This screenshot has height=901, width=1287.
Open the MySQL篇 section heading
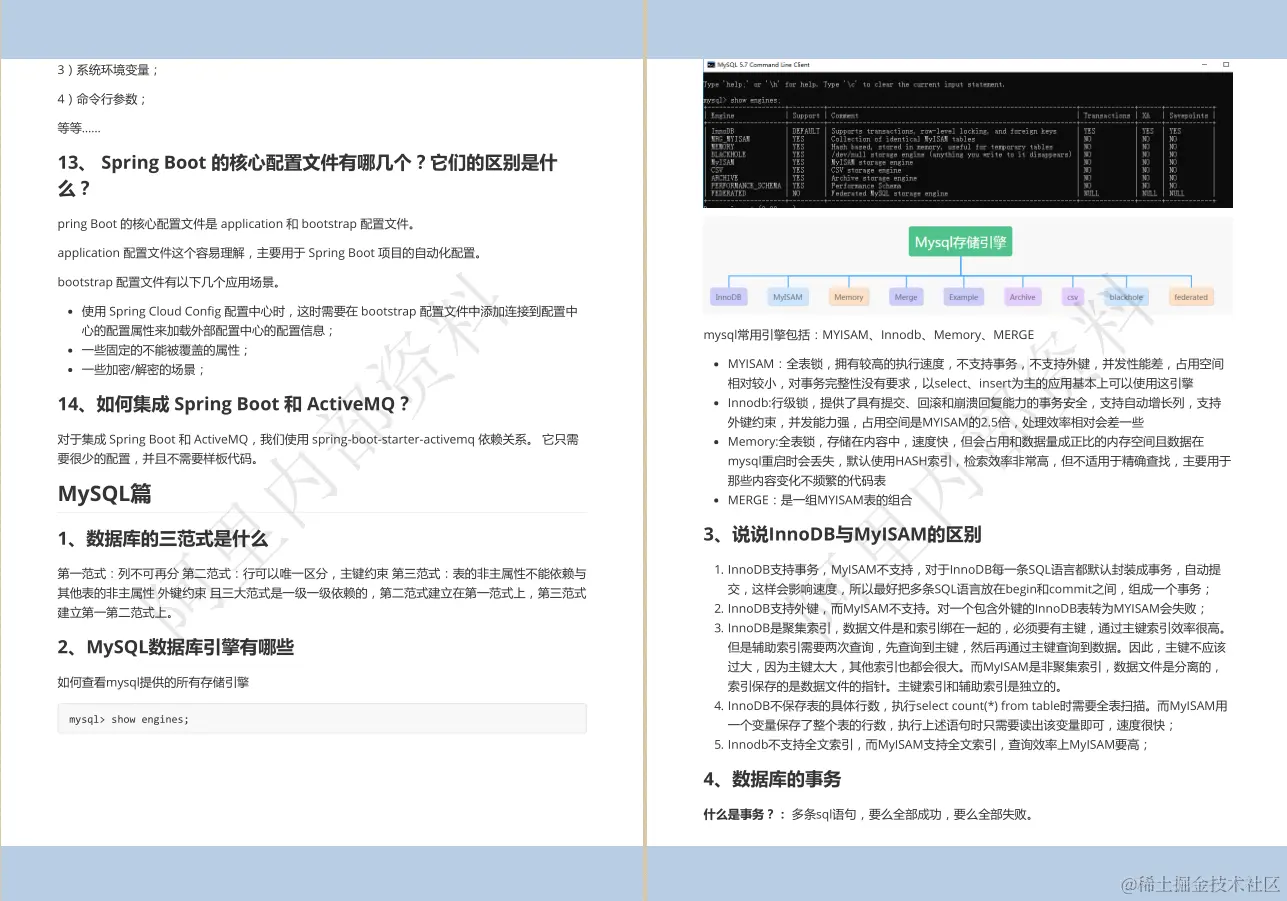105,493
